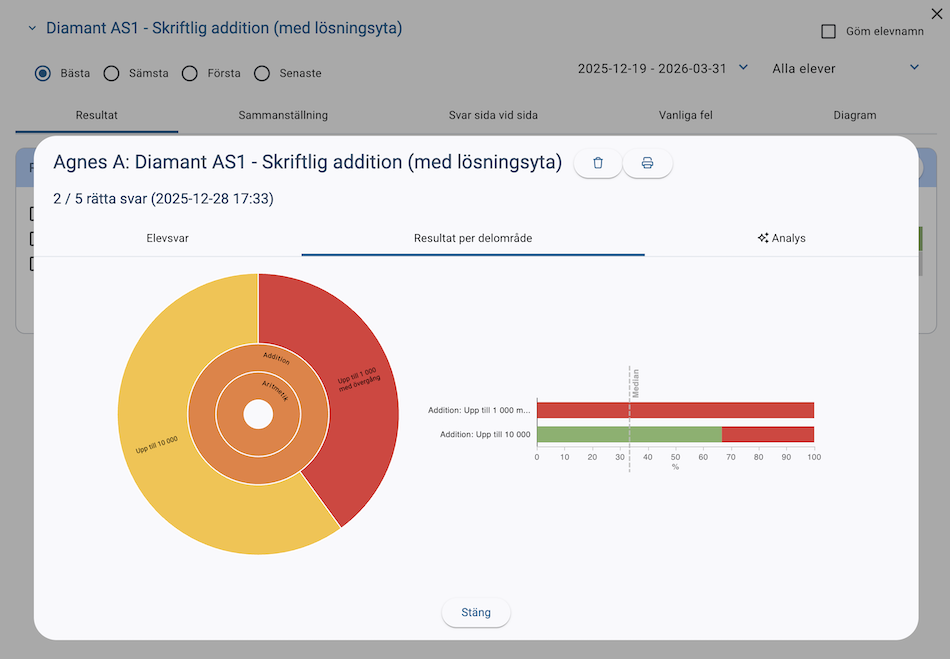Click the printer icon button

(647, 163)
